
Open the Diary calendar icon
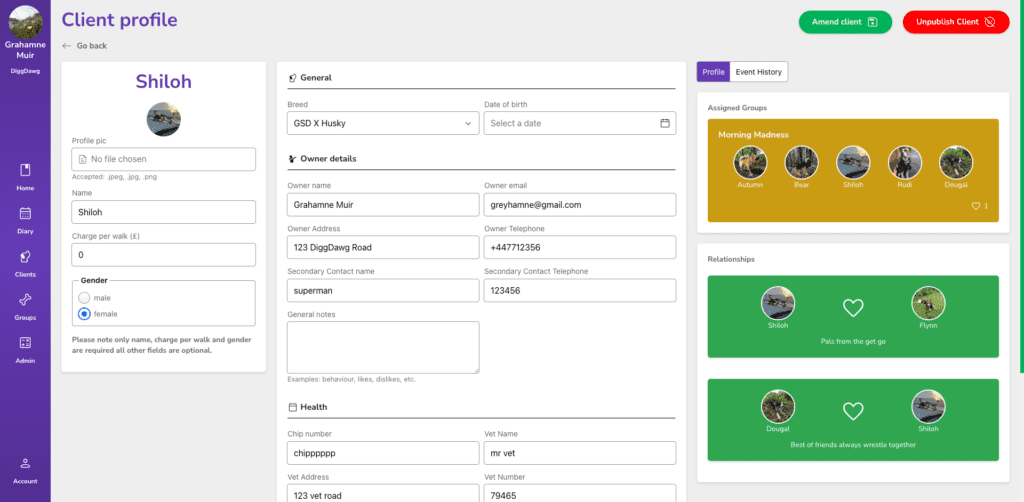[x=25, y=213]
